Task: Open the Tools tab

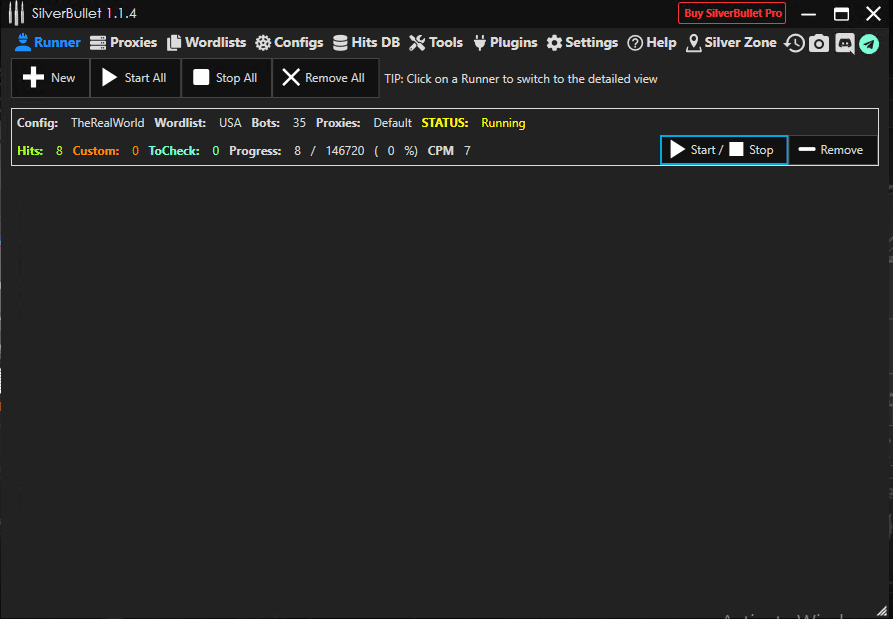Action: tap(436, 43)
